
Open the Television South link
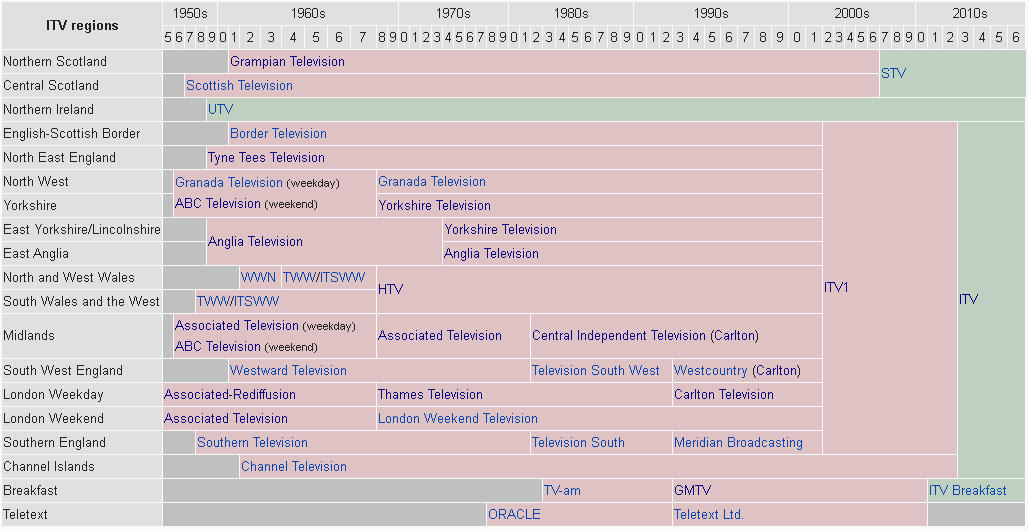(578, 442)
